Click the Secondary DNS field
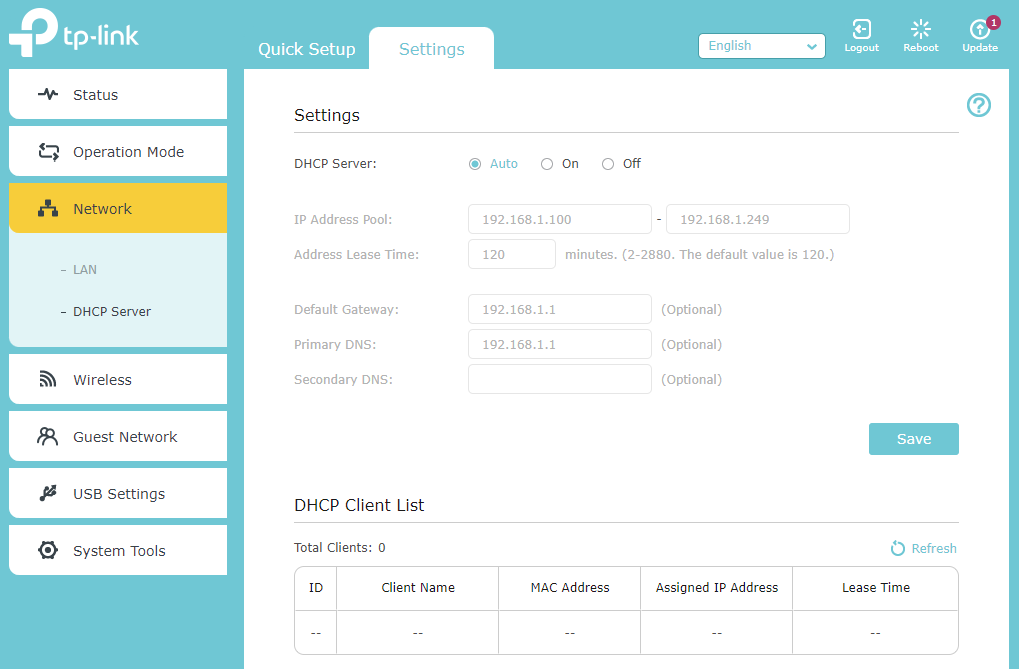1019x669 pixels. pyautogui.click(x=560, y=379)
